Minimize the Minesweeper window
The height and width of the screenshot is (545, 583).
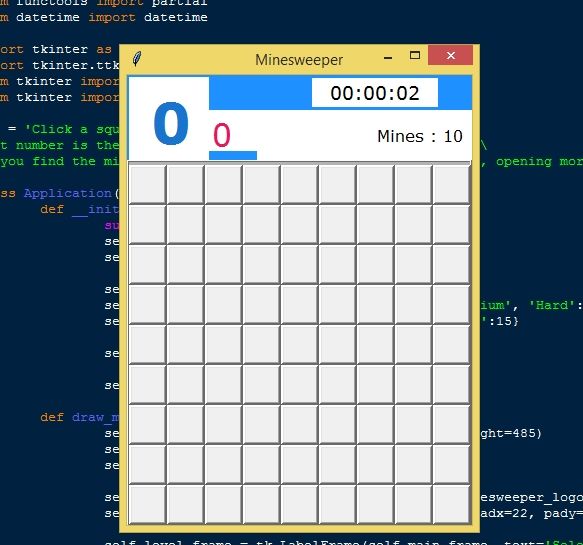tap(388, 57)
